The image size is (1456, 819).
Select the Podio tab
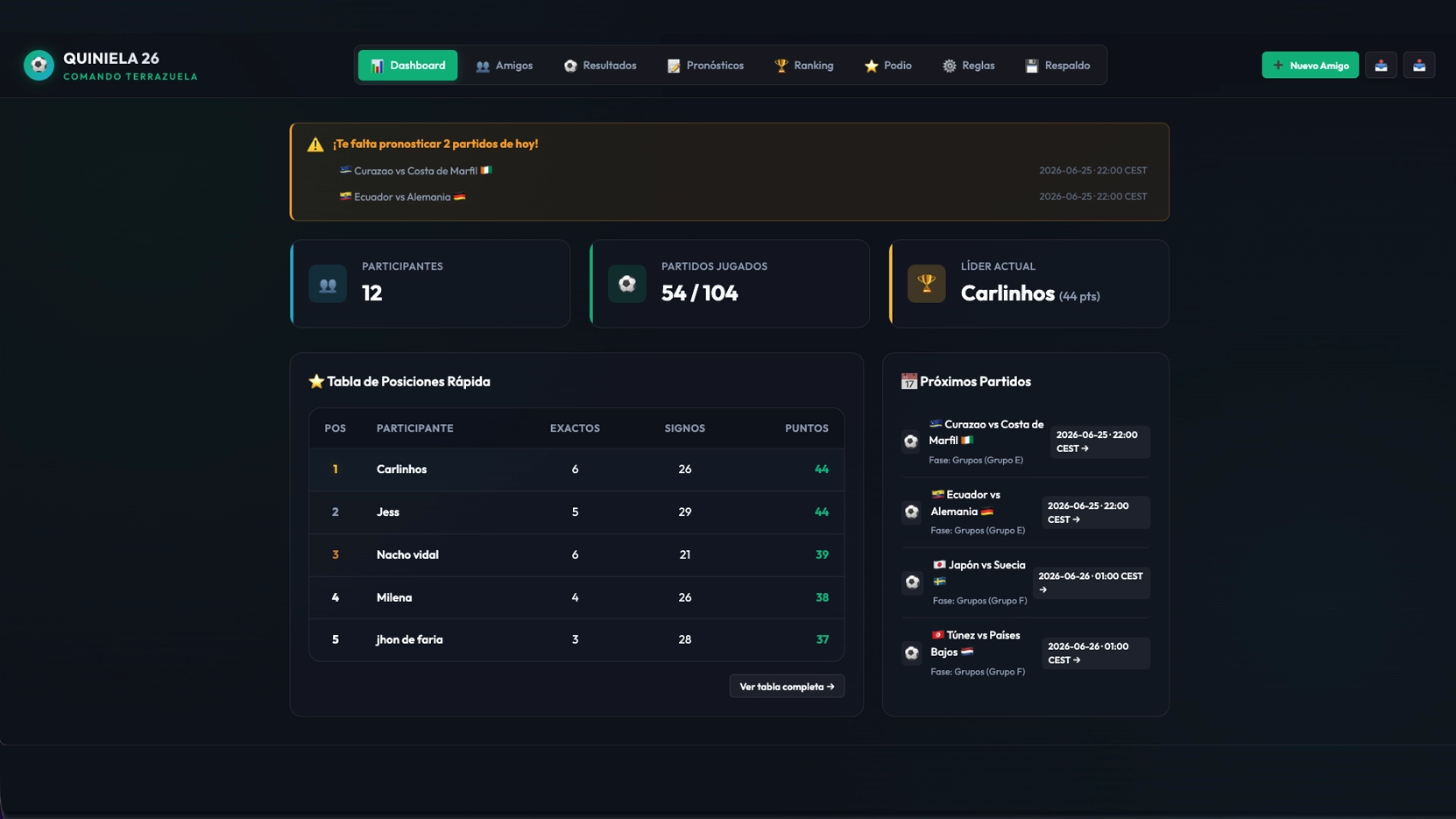[888, 66]
